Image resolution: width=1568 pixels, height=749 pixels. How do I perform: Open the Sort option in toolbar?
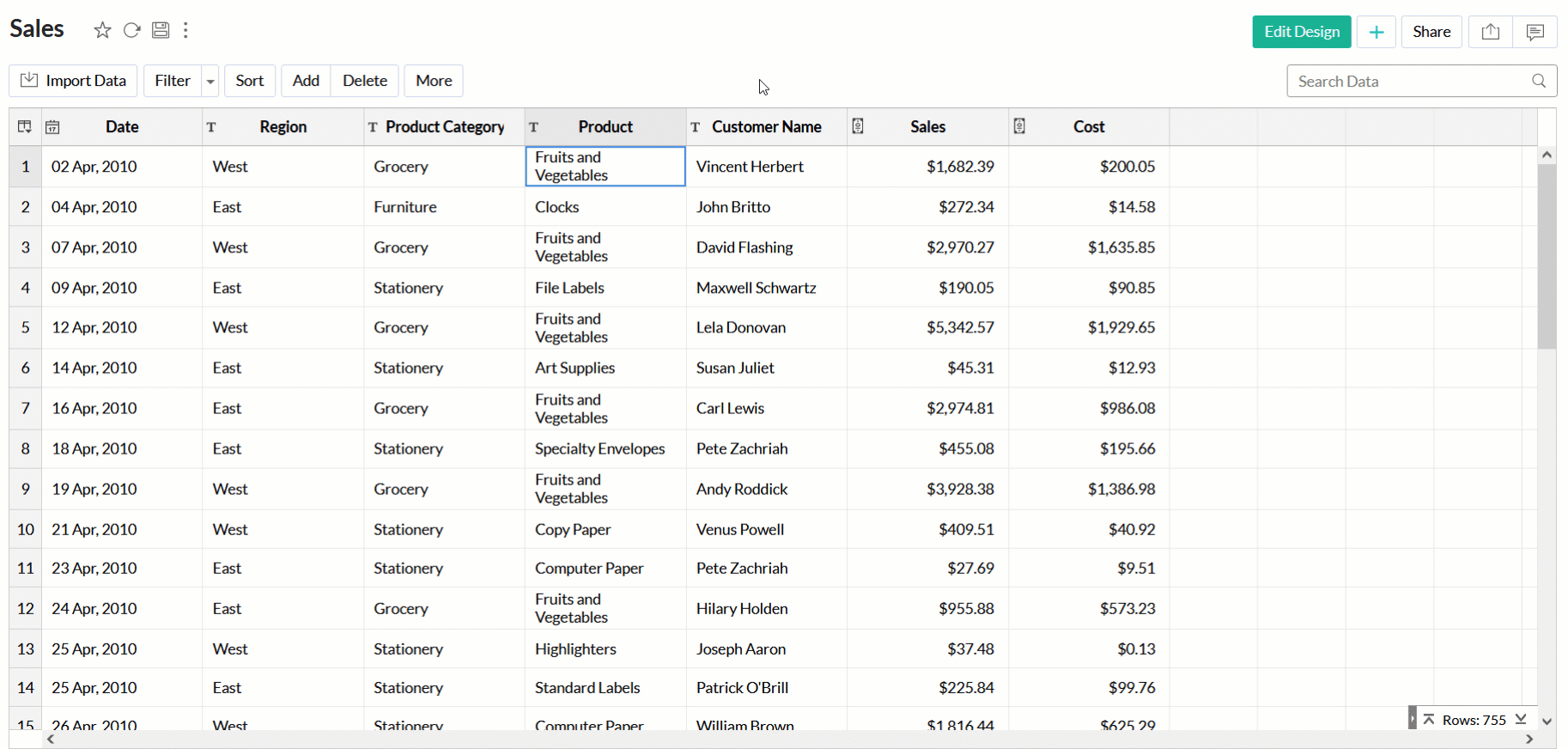click(250, 81)
